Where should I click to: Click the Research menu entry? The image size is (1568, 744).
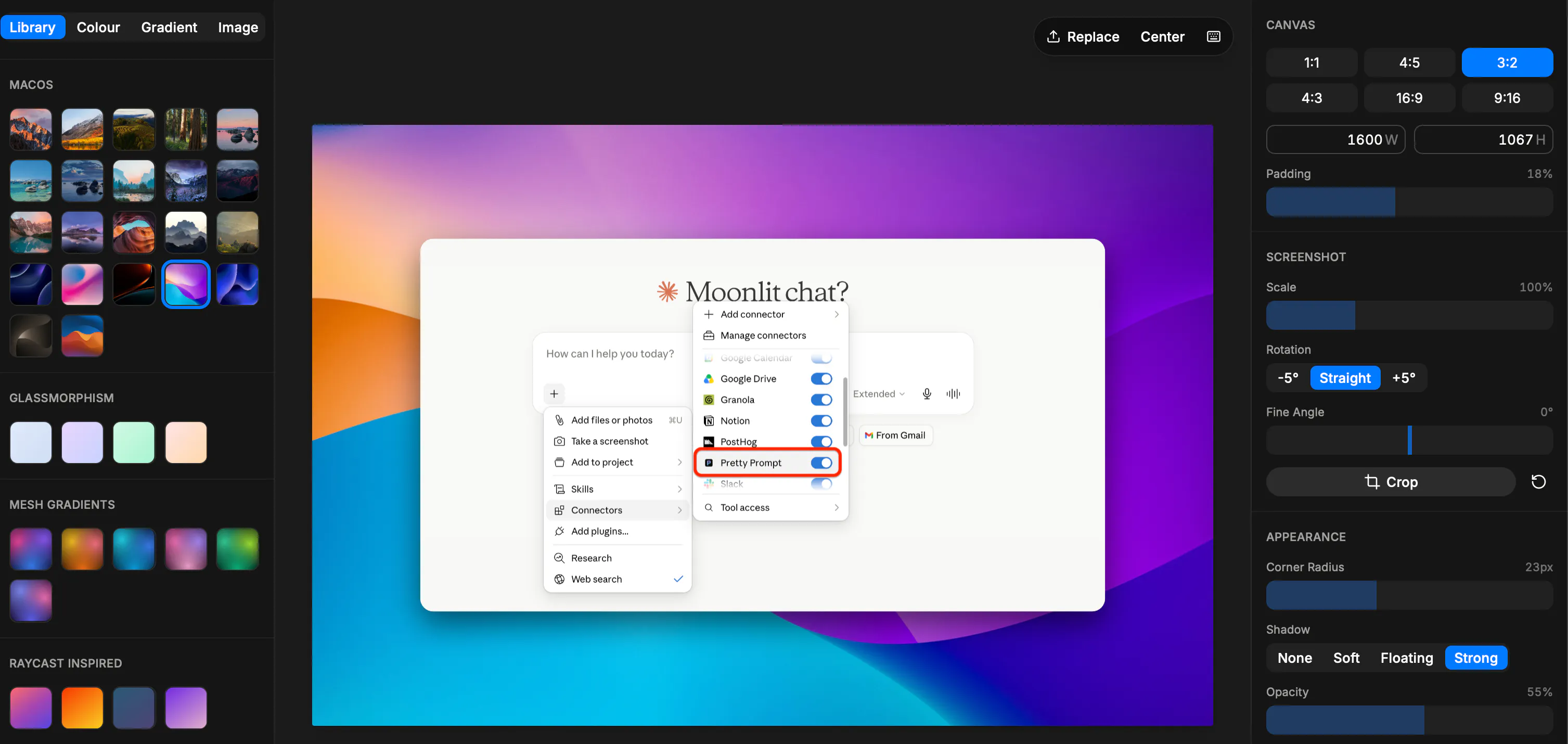click(x=618, y=558)
